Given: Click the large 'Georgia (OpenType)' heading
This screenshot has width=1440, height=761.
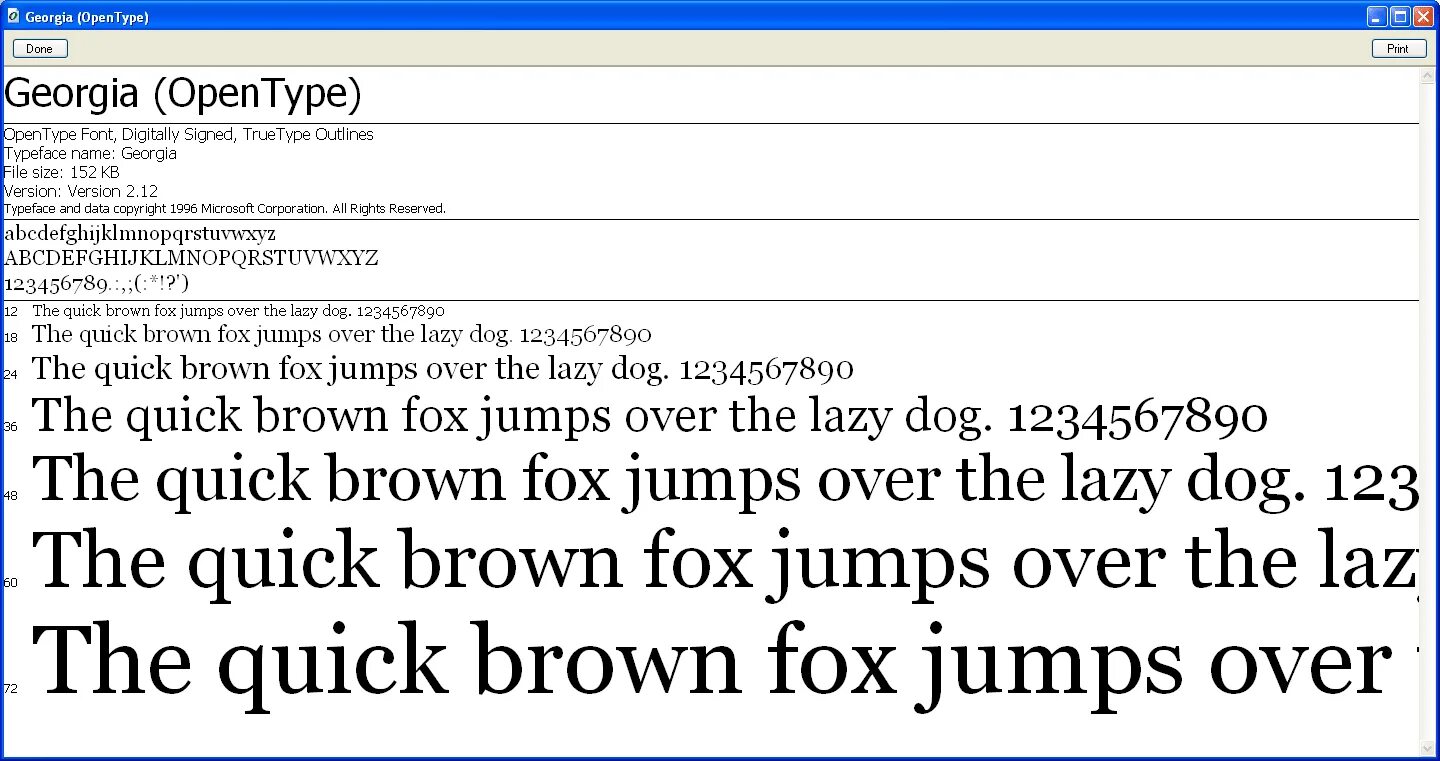Looking at the screenshot, I should [x=183, y=95].
